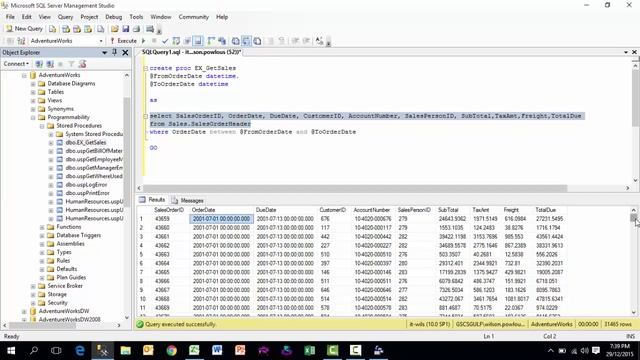The height and width of the screenshot is (360, 640).
Task: Select dbo.EX_GetSales stored procedure
Action: (x=86, y=142)
